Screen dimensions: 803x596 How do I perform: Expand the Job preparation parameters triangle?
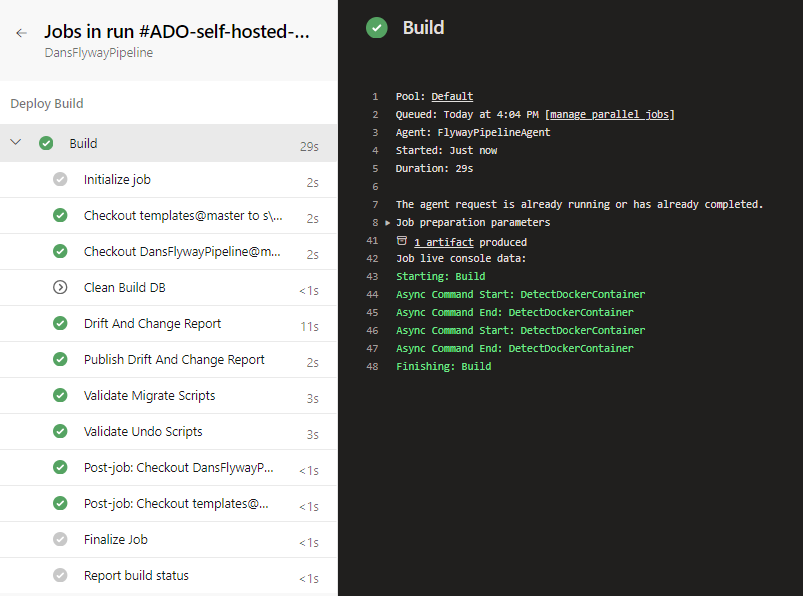(x=388, y=223)
